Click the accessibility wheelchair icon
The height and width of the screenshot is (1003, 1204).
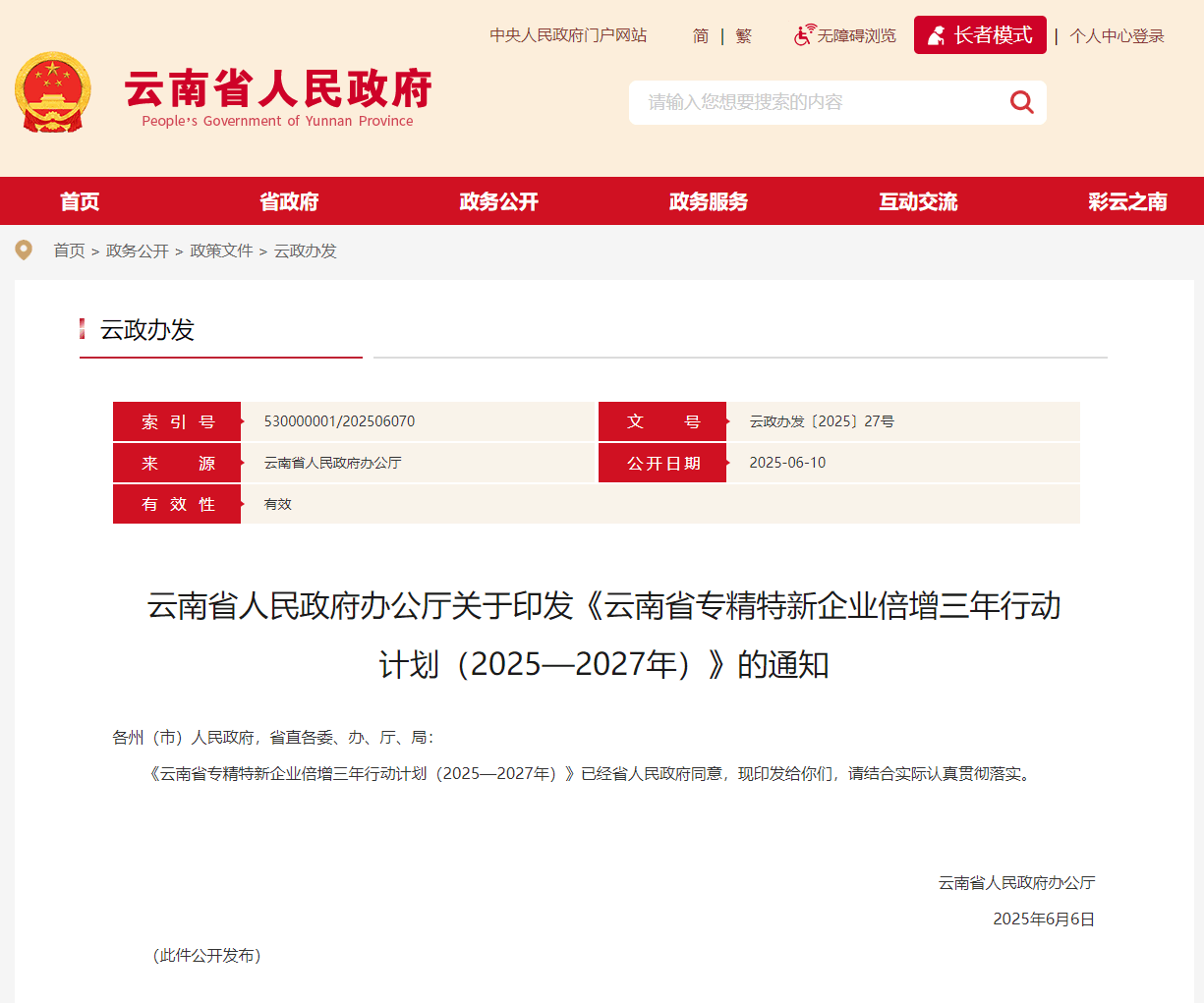(x=804, y=35)
